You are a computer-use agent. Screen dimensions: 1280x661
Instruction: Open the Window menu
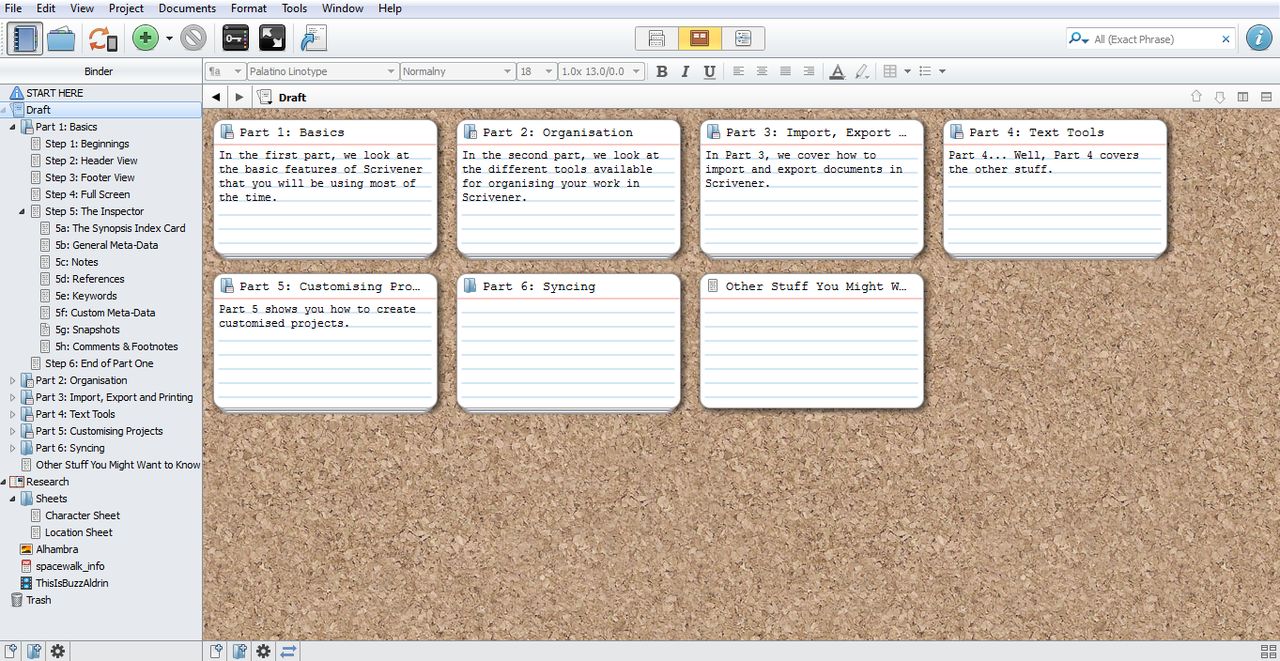[x=343, y=8]
